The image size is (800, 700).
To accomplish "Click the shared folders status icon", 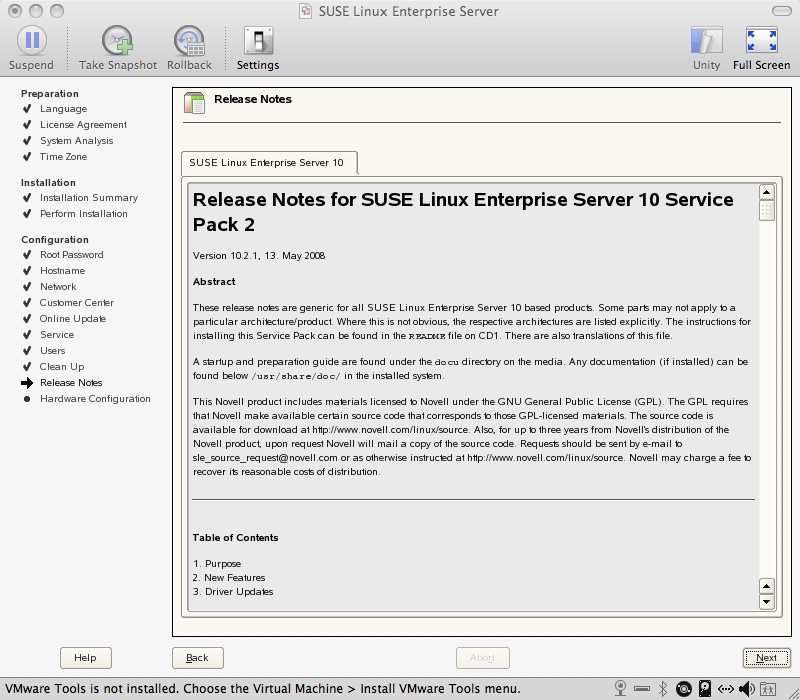I will point(768,689).
